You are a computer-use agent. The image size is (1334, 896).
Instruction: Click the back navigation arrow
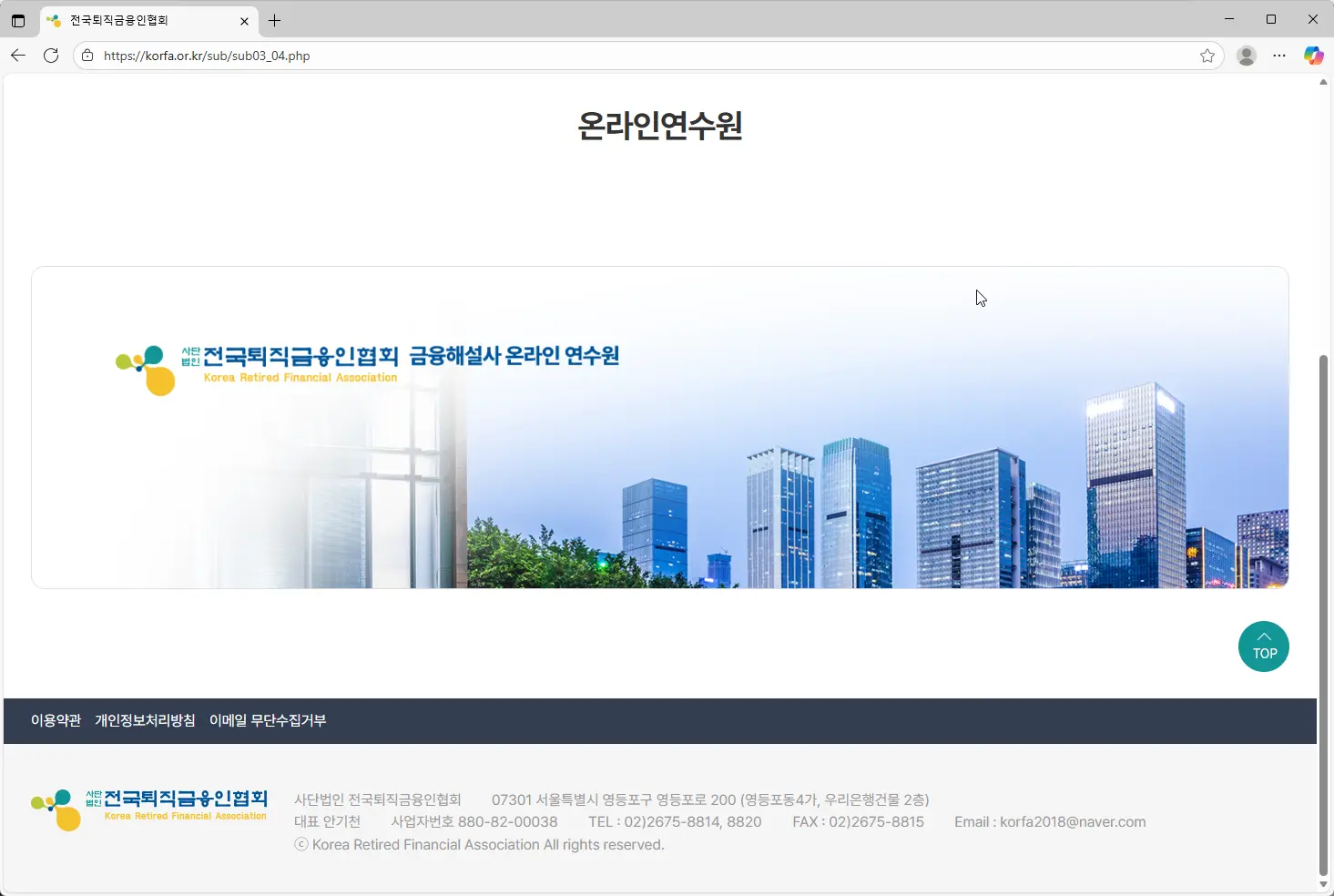(18, 56)
